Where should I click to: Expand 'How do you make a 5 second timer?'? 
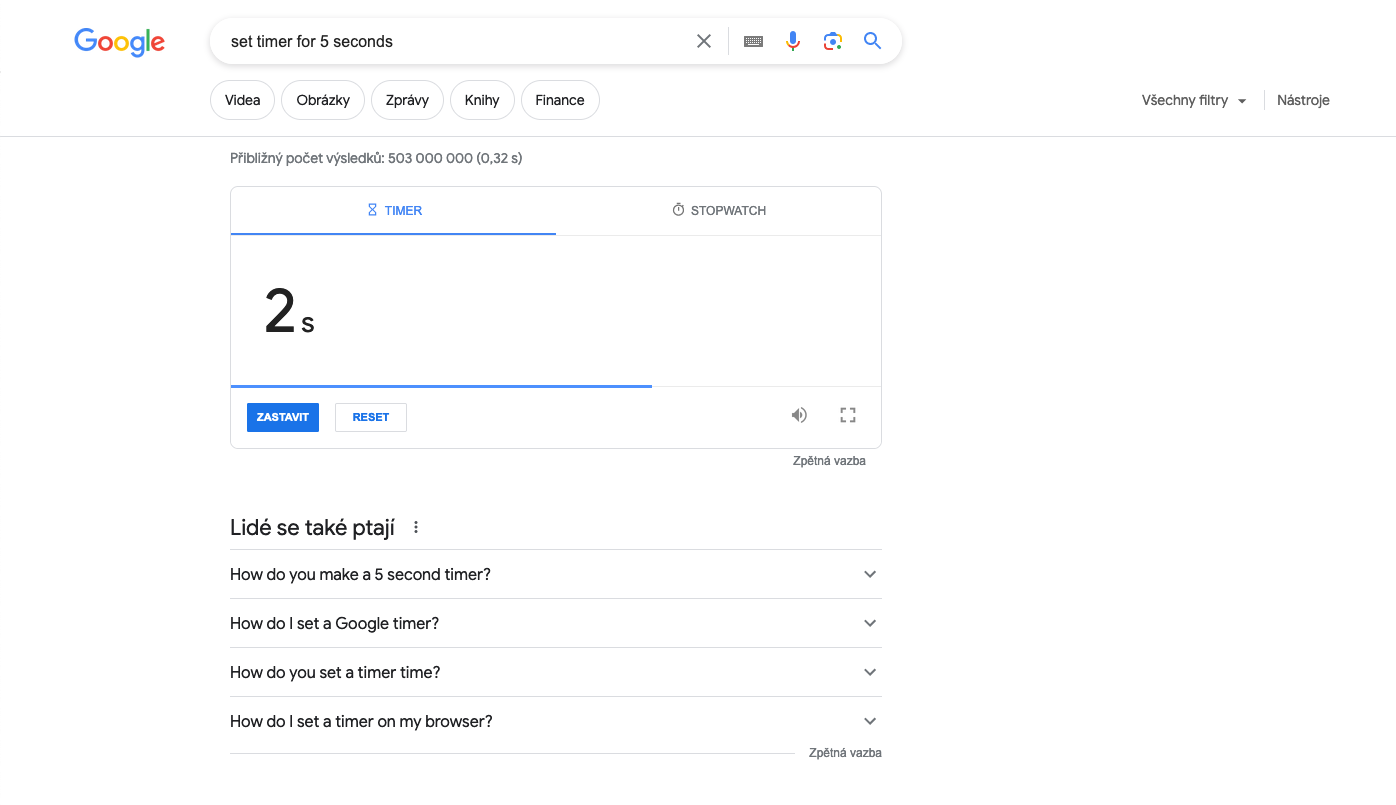555,574
